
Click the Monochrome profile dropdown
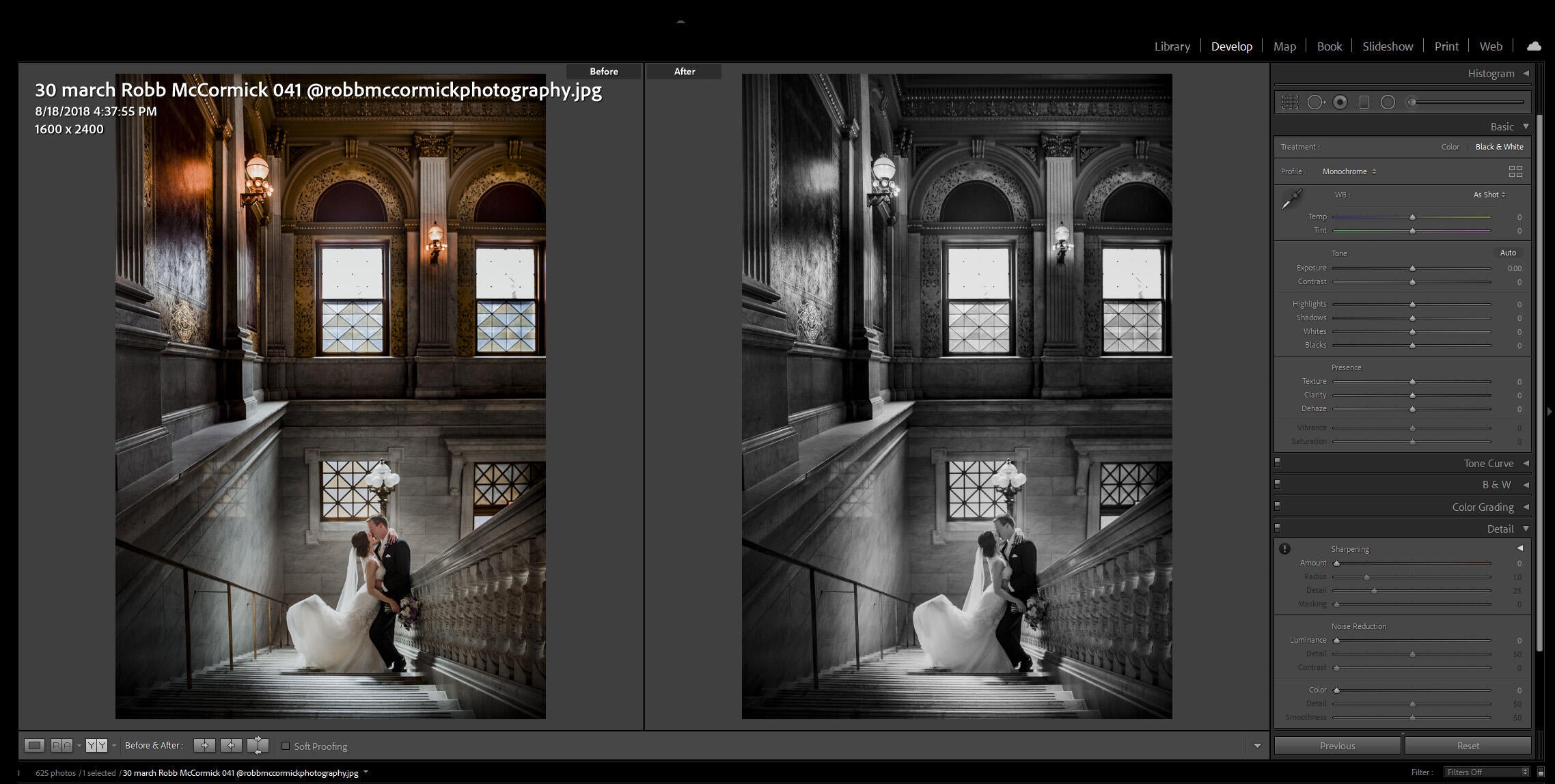click(x=1348, y=170)
